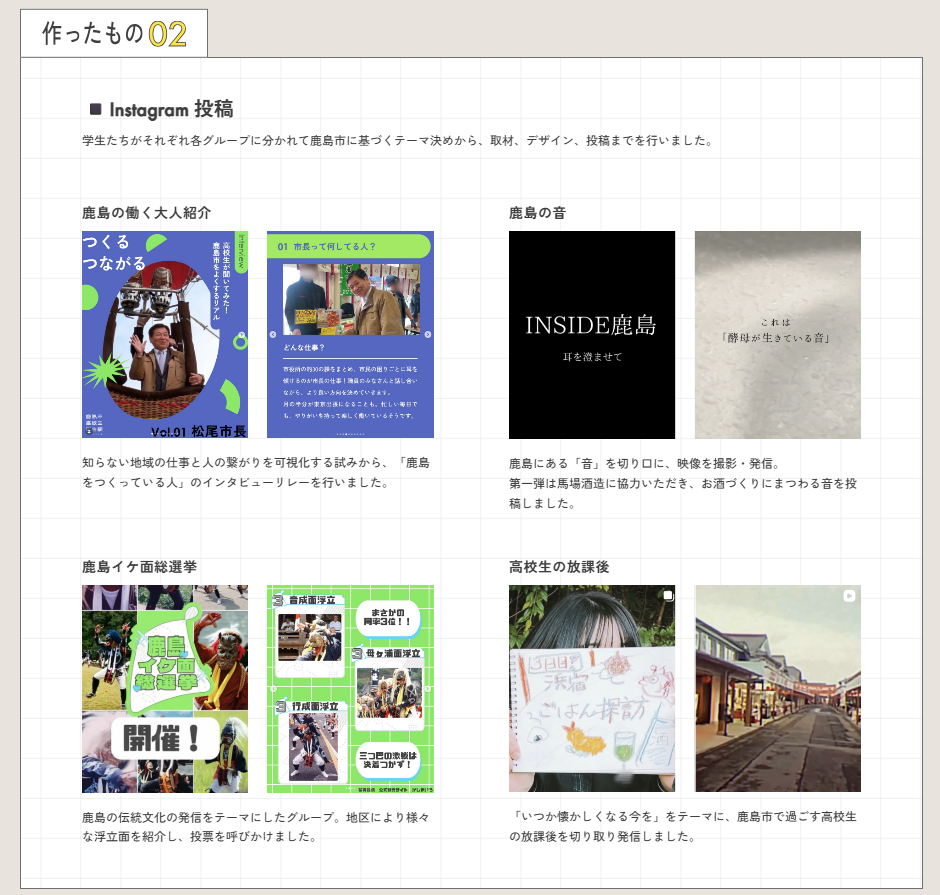Click the 耳を澄ませて caption text
This screenshot has height=895, width=940.
click(592, 357)
